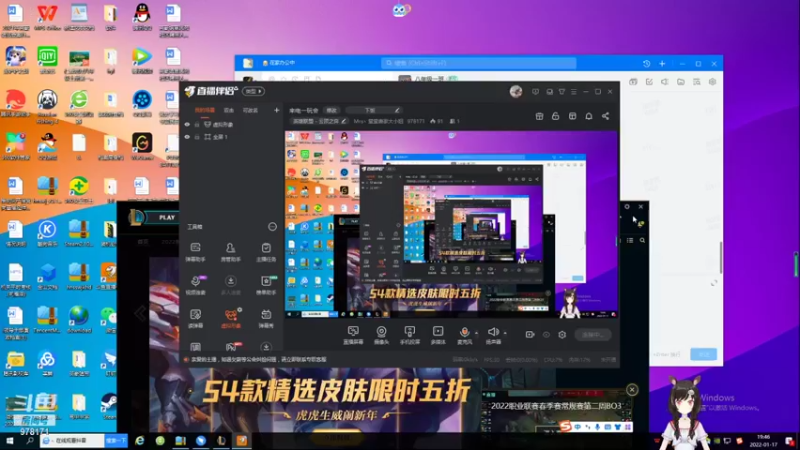
Task: Open notifications bell in streaming app
Action: click(589, 116)
